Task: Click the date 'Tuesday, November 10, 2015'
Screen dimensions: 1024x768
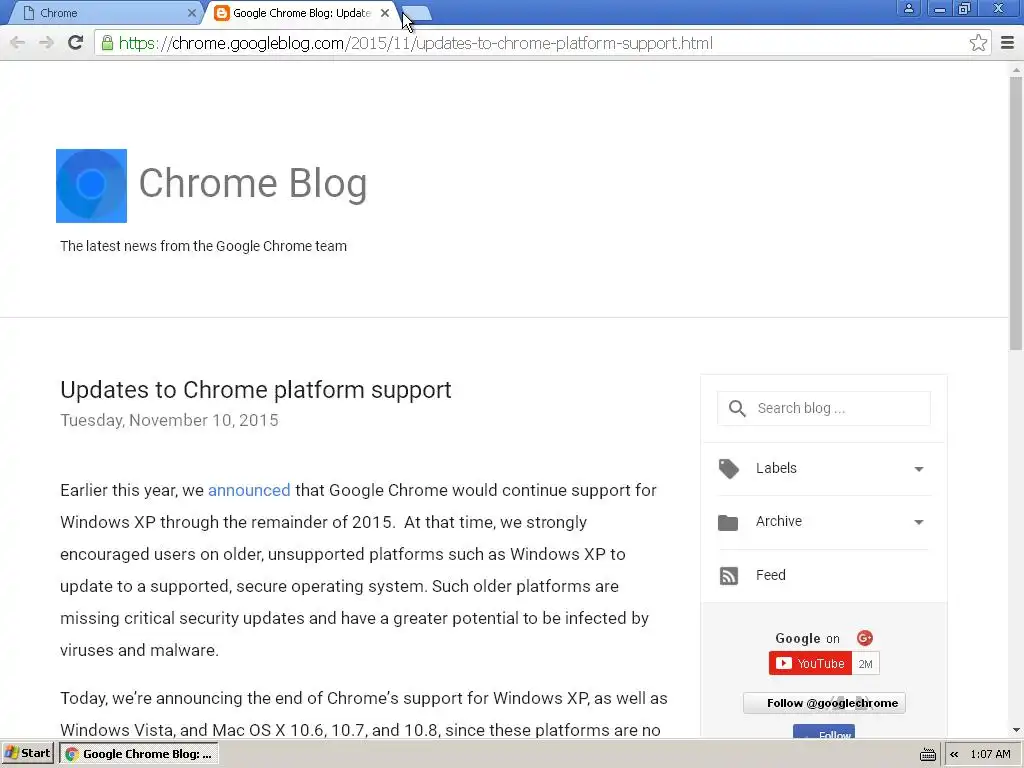Action: click(169, 420)
